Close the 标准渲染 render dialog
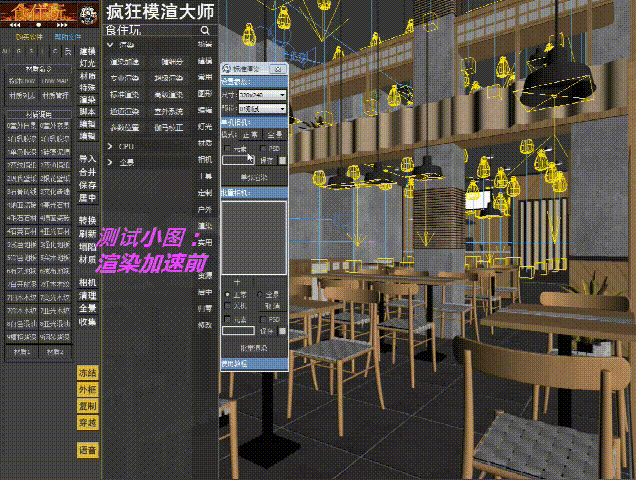This screenshot has width=636, height=480. (x=278, y=69)
